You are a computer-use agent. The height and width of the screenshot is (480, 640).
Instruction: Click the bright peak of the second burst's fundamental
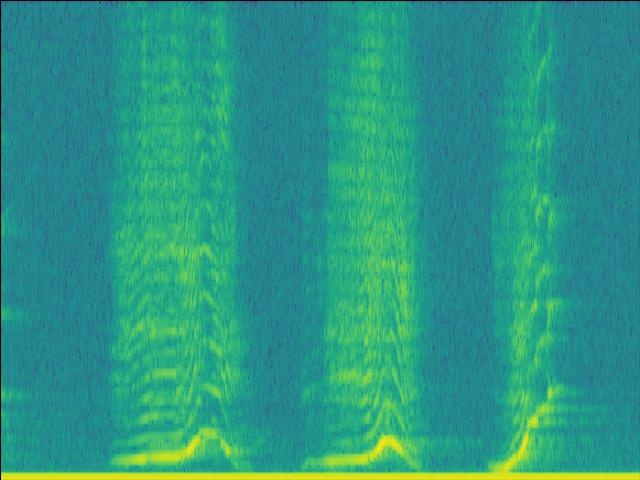tap(388, 439)
